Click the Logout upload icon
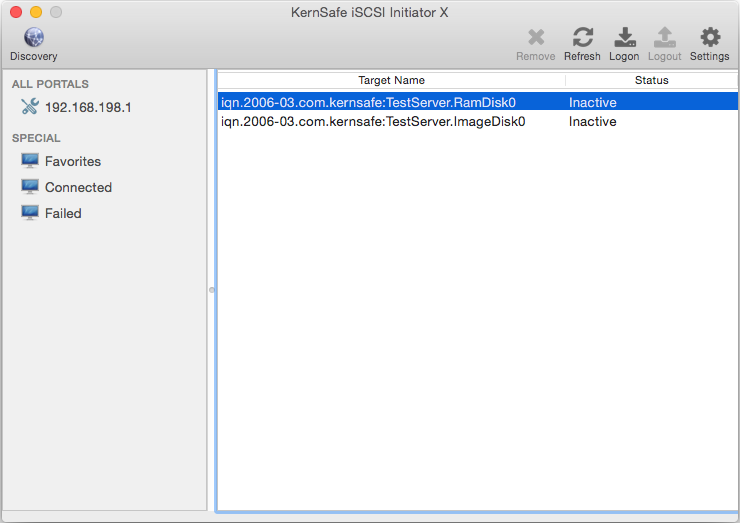 click(x=664, y=37)
